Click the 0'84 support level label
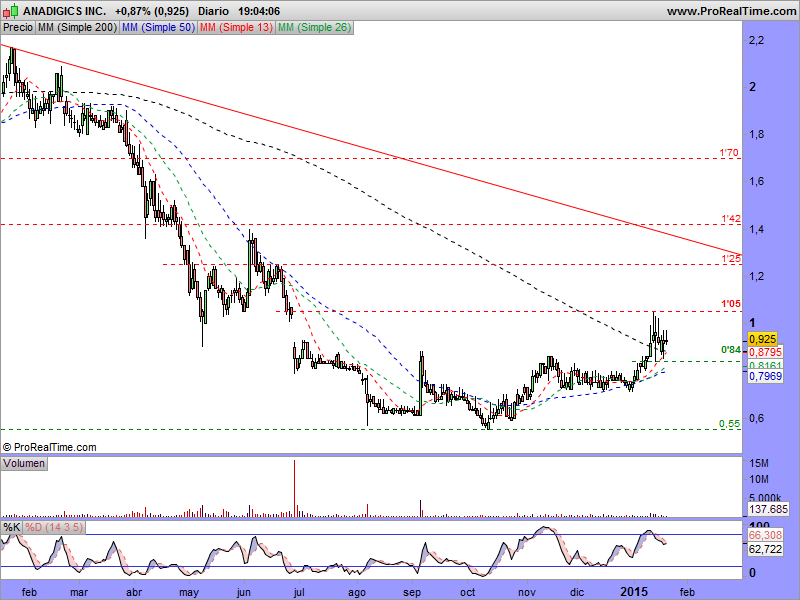The height and width of the screenshot is (600, 800). [731, 349]
